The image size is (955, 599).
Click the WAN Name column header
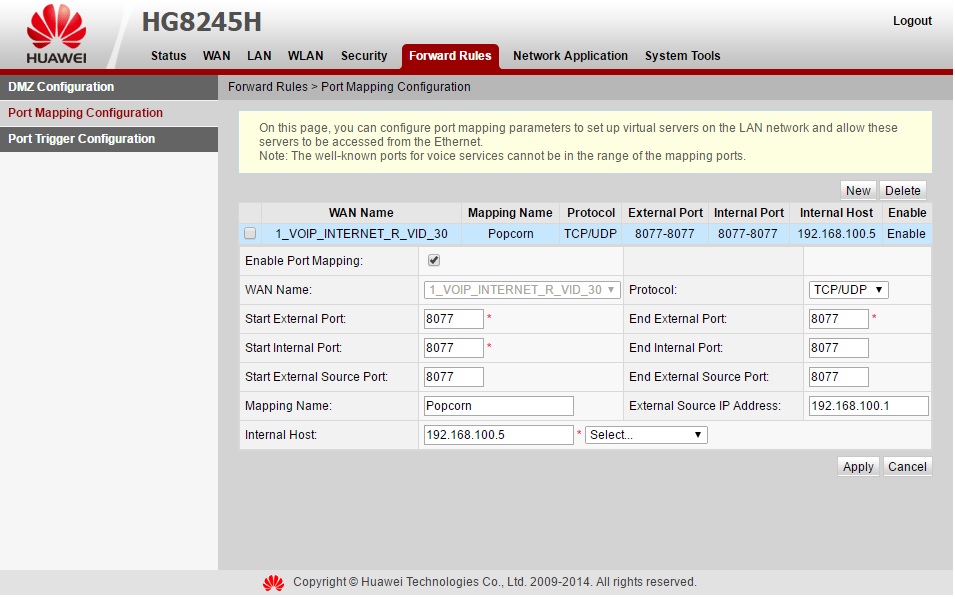pos(361,213)
